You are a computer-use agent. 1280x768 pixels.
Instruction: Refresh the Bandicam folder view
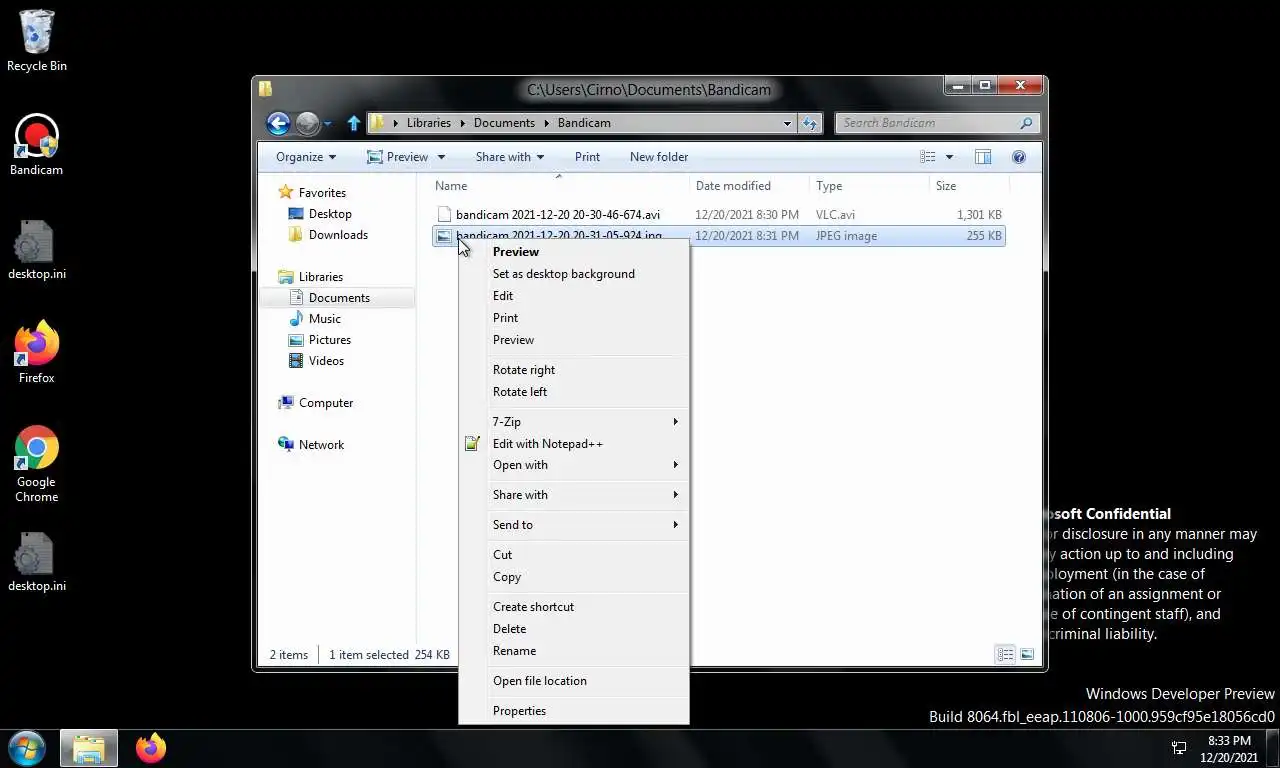coord(810,123)
